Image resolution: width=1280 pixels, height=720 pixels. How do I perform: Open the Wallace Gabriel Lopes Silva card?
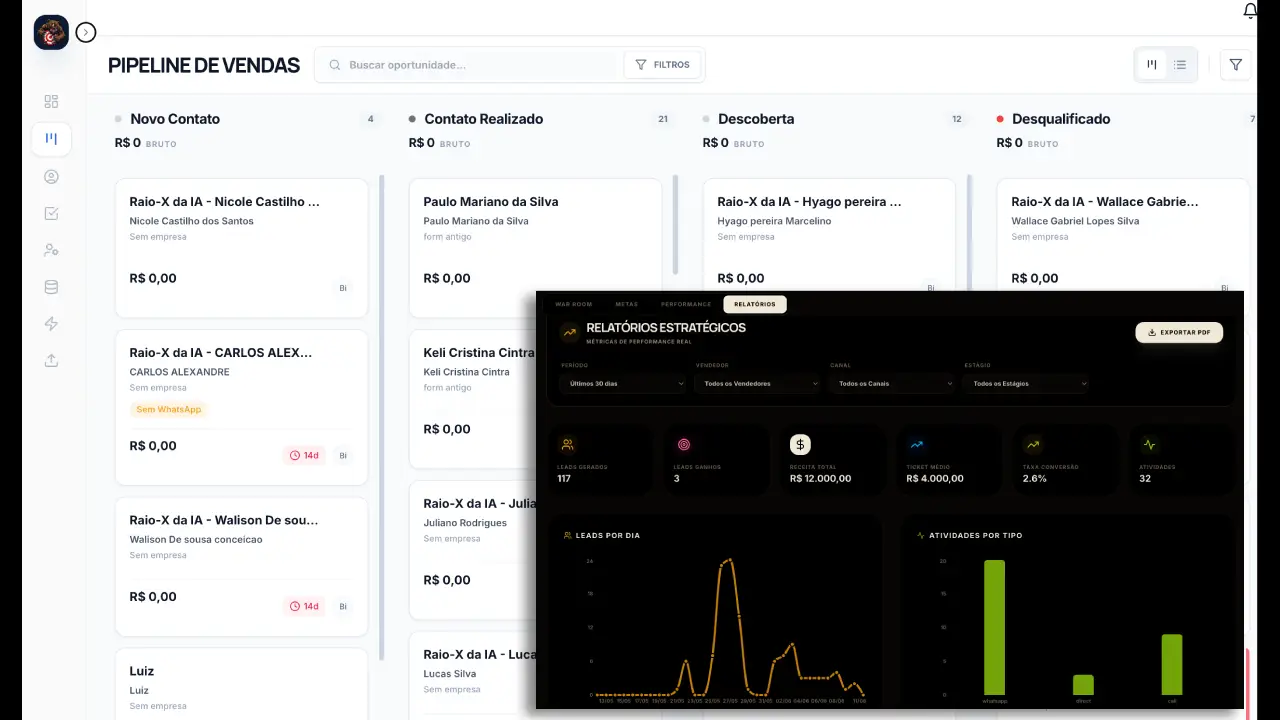[x=1123, y=235]
